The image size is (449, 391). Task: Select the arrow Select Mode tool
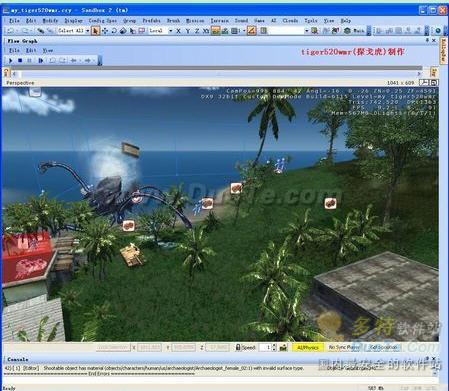pos(96,31)
